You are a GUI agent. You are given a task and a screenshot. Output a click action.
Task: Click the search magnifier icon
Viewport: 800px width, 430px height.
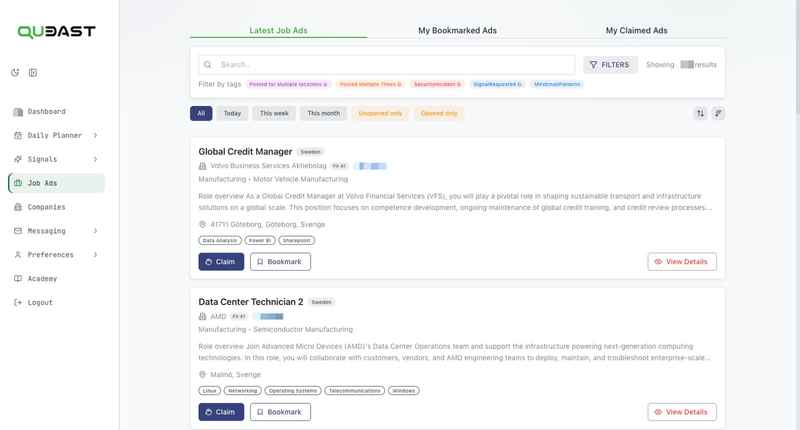208,65
